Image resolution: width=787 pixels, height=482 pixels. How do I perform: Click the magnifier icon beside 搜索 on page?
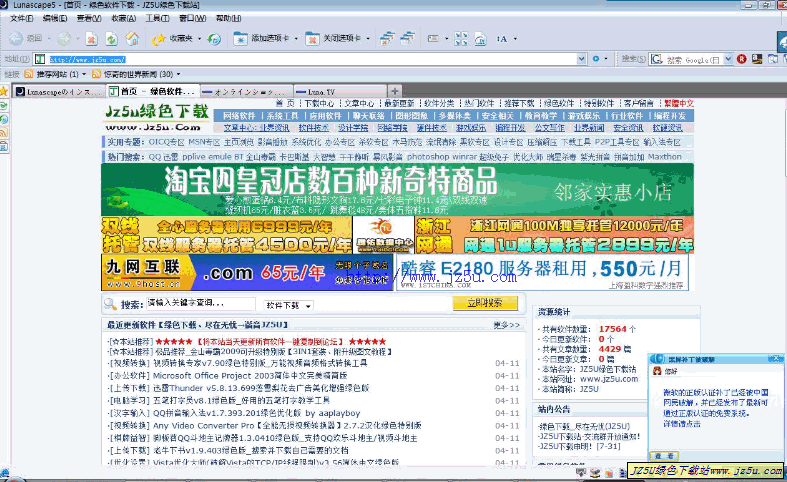coord(110,304)
